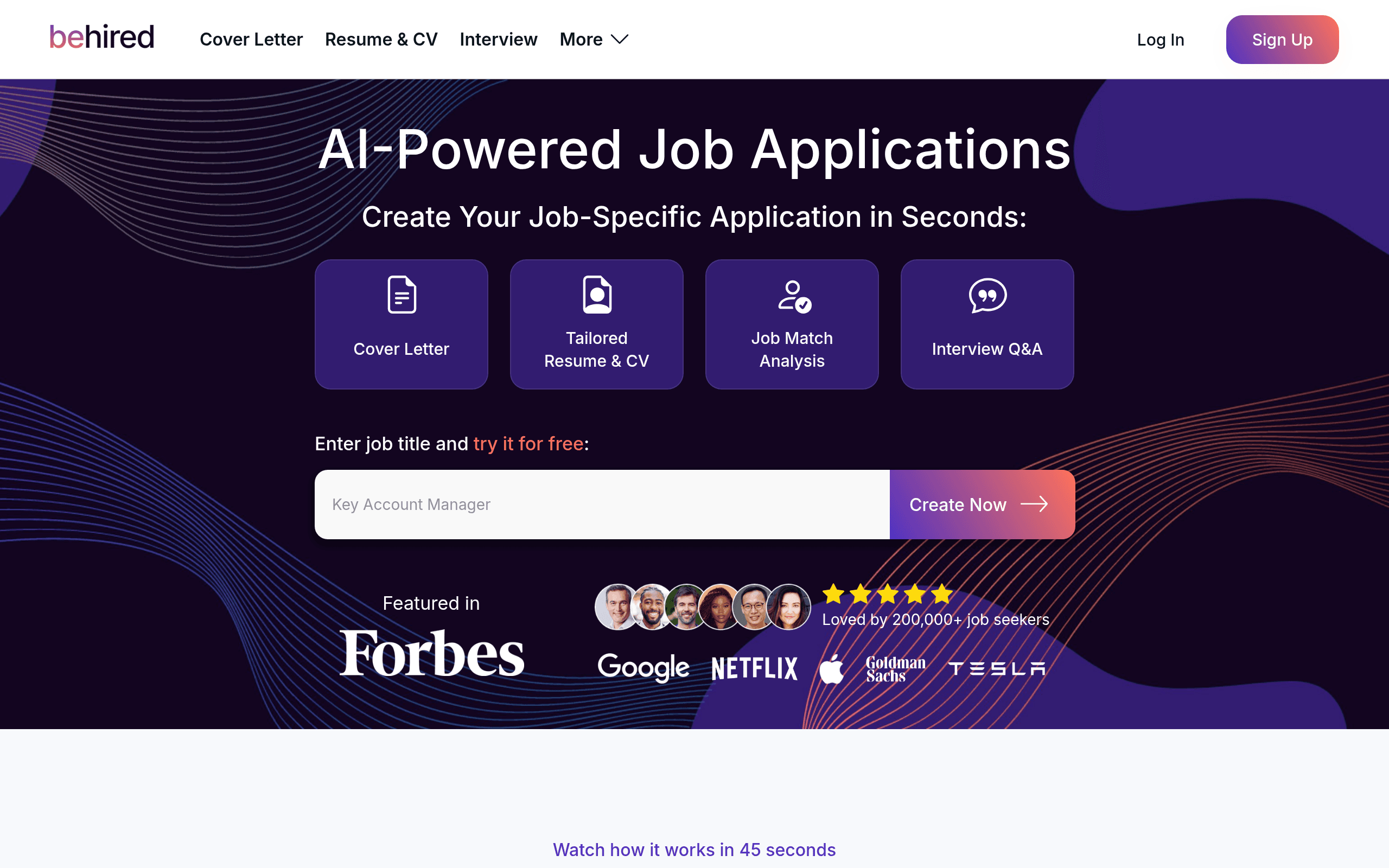Select the Interview Q&A card label
Screen dimensions: 1389x868
click(x=986, y=349)
